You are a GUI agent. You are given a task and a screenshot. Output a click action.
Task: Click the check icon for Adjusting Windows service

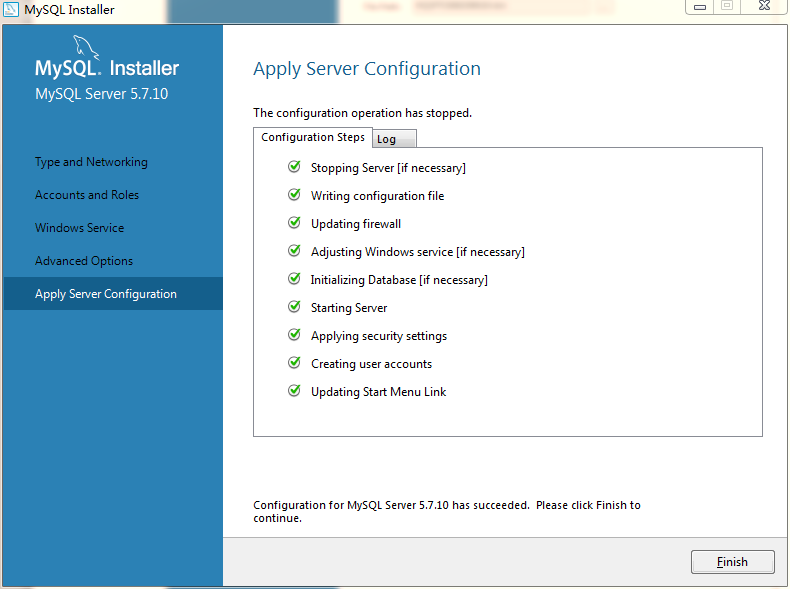pos(294,251)
